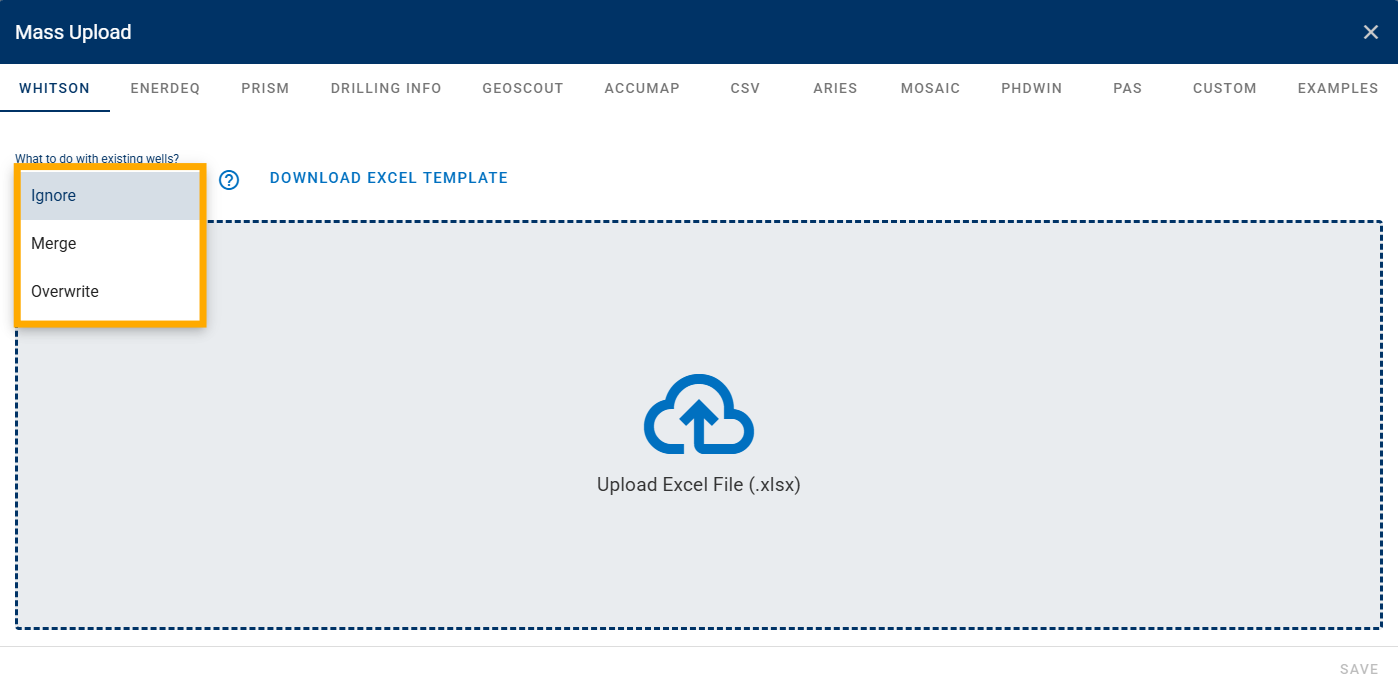The width and height of the screenshot is (1398, 691).
Task: Click the help question mark icon
Action: pyautogui.click(x=229, y=180)
